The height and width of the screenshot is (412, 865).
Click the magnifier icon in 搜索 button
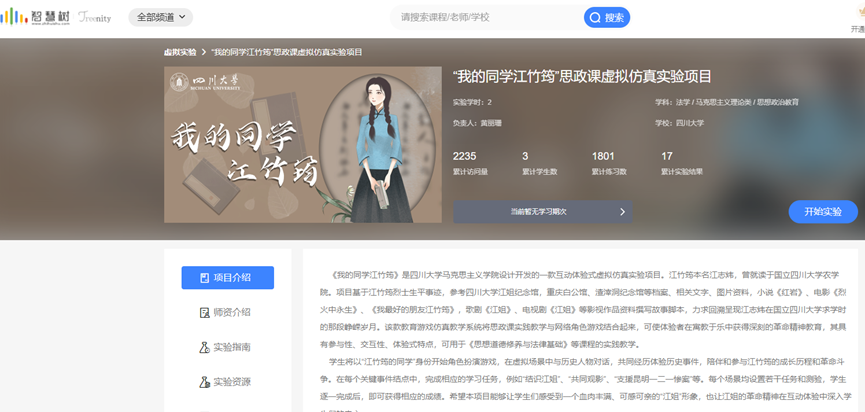[596, 17]
